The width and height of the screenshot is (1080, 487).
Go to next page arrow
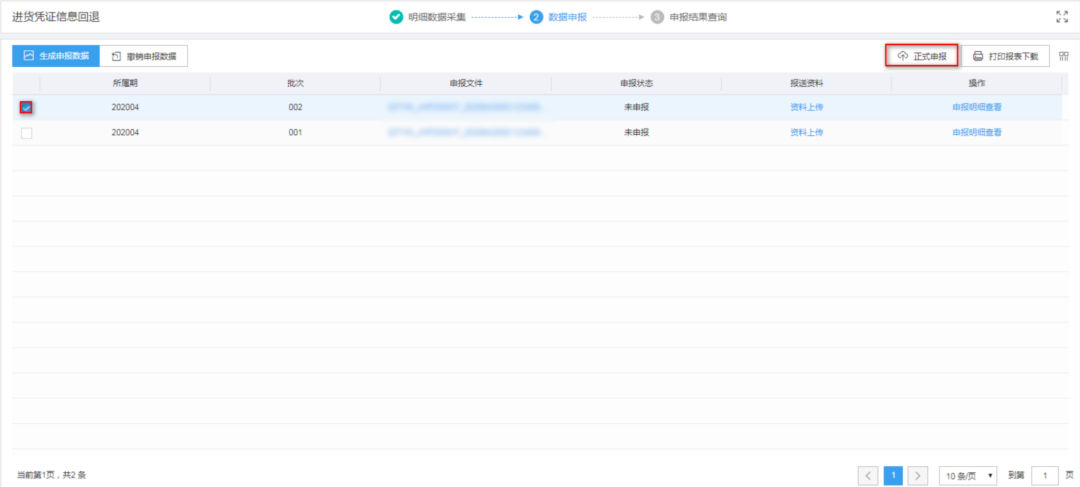click(x=917, y=475)
